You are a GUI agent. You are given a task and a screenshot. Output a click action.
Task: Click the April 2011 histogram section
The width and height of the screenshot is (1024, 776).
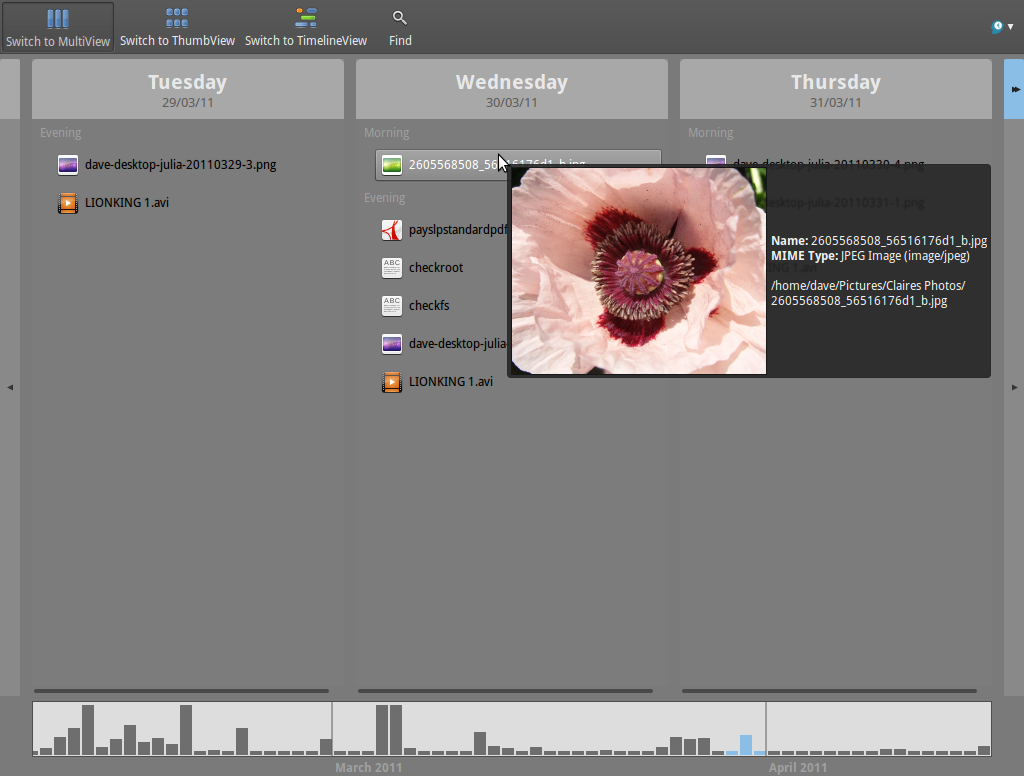pyautogui.click(x=878, y=729)
